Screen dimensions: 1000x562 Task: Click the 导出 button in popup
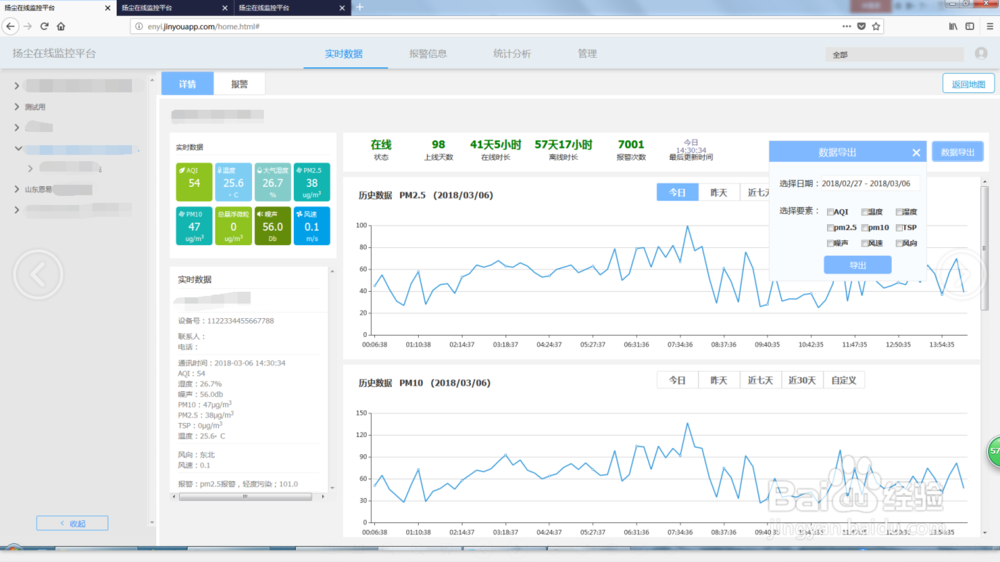pyautogui.click(x=857, y=265)
